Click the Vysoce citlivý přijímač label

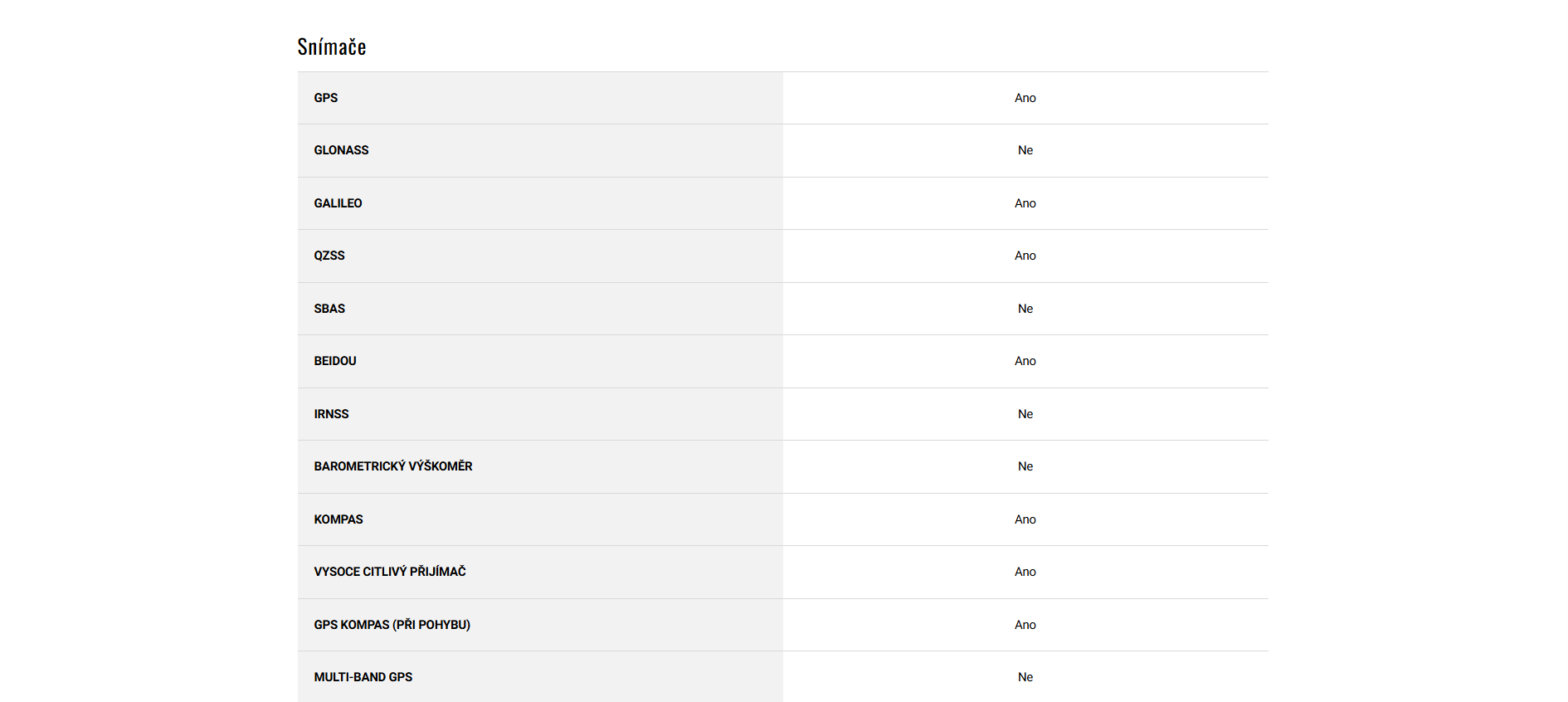[390, 572]
